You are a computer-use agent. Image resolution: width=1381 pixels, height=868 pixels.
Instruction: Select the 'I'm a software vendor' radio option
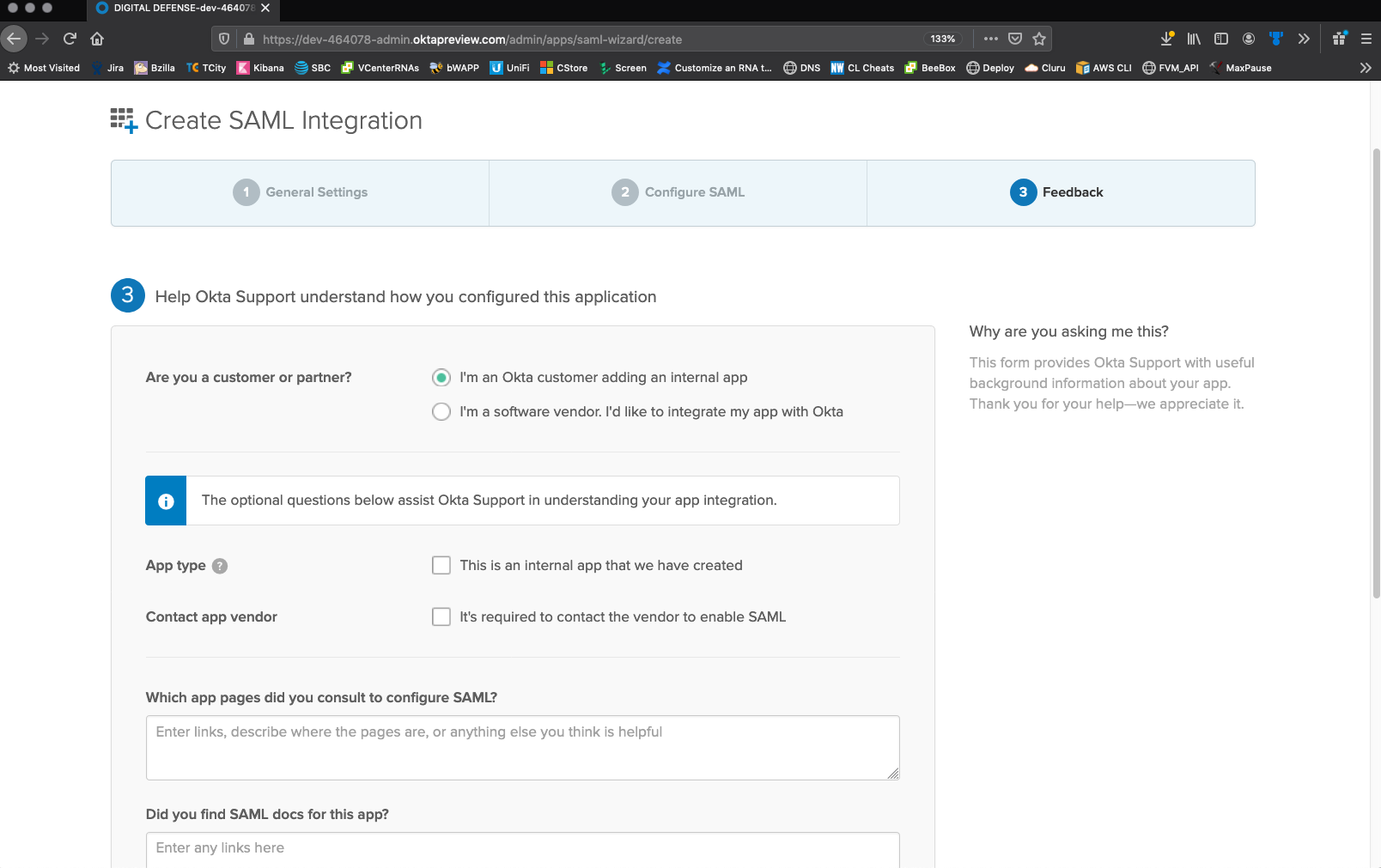tap(441, 412)
